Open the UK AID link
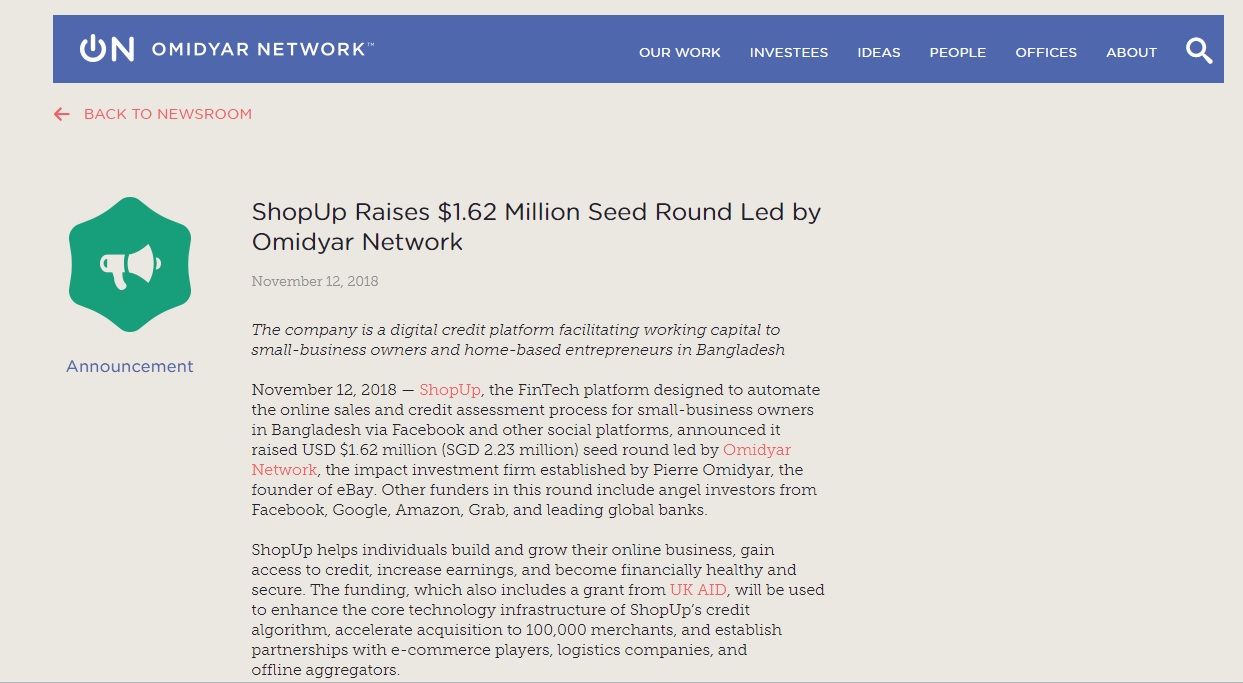Screen dimensions: 1243x683 pyautogui.click(x=698, y=590)
